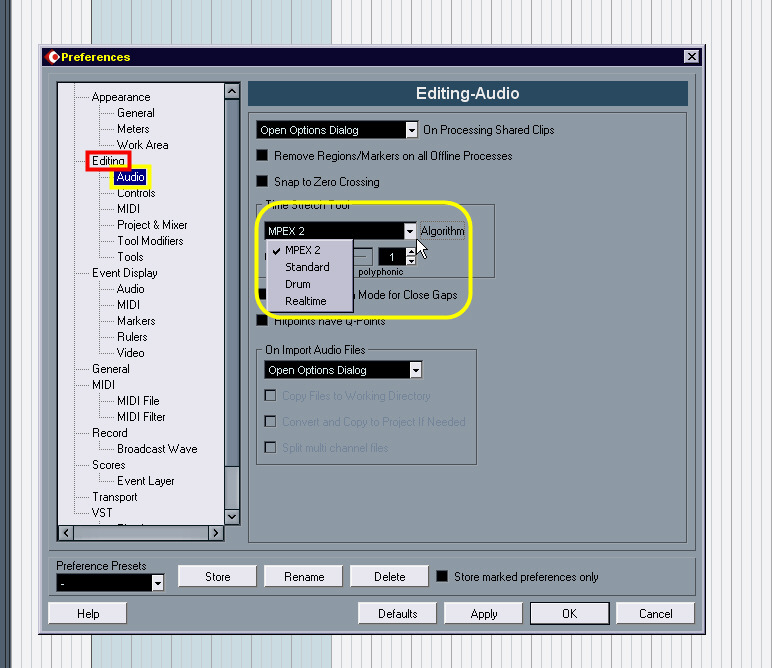
Task: Check Convert and Copy to Project If Needed
Action: [x=270, y=422]
